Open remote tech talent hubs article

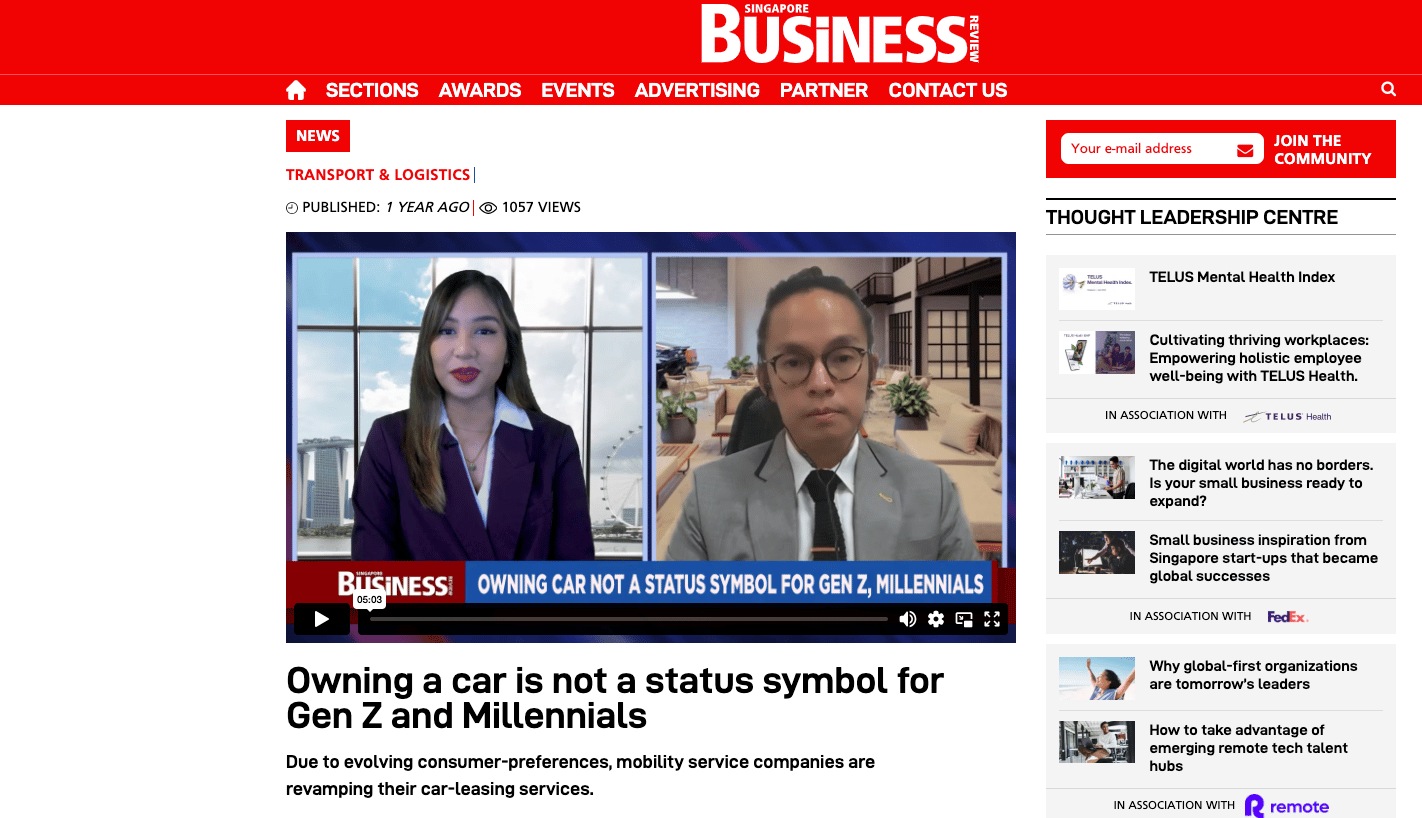point(1249,748)
